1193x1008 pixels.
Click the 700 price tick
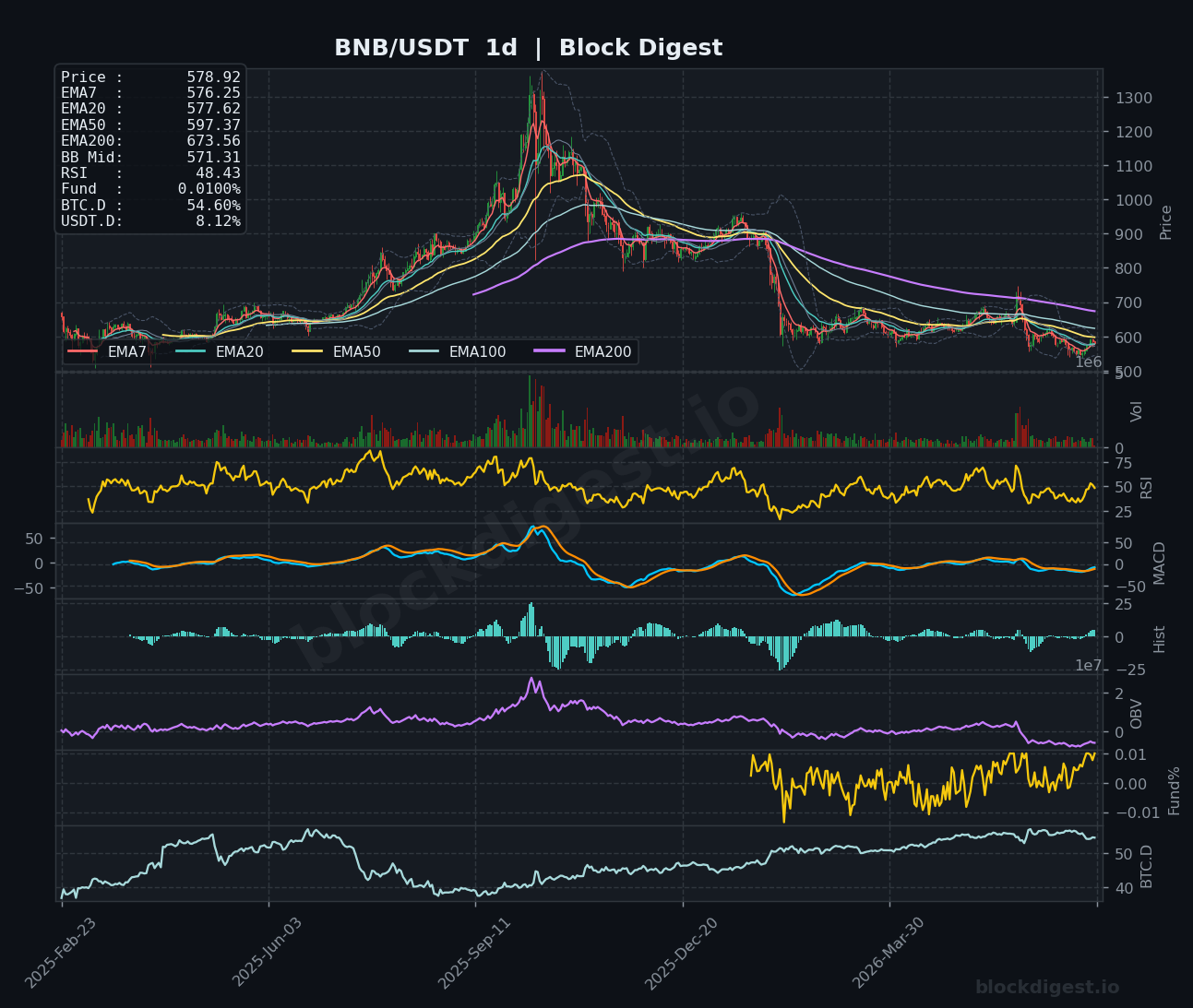[x=1130, y=302]
